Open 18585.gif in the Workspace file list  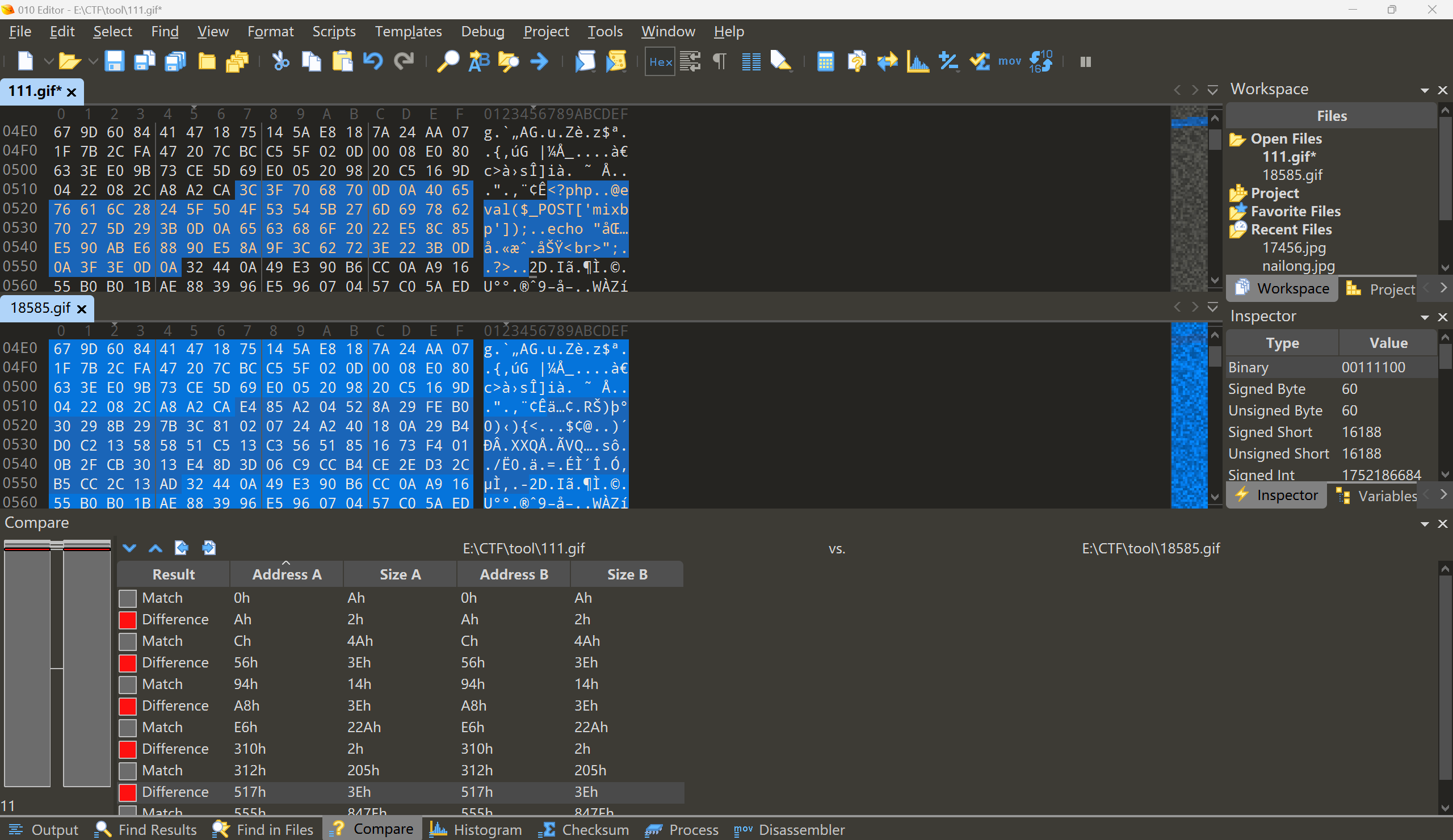(1292, 175)
